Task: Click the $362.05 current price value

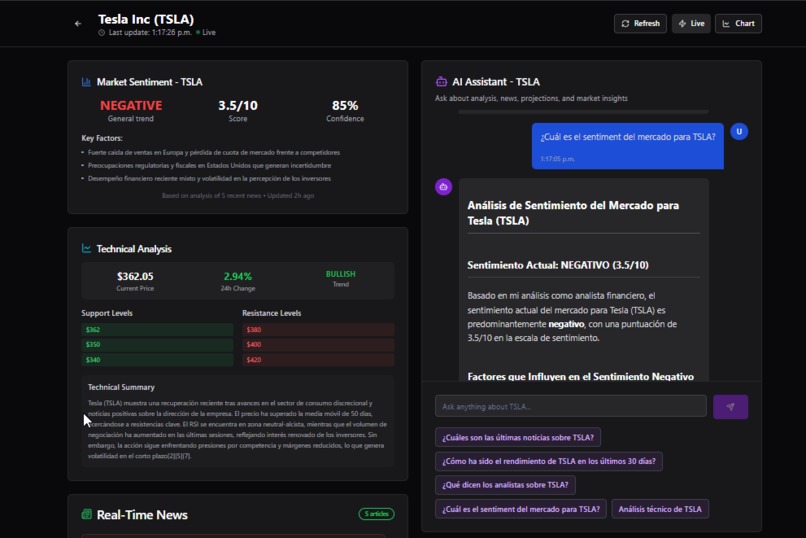Action: pyautogui.click(x=135, y=276)
